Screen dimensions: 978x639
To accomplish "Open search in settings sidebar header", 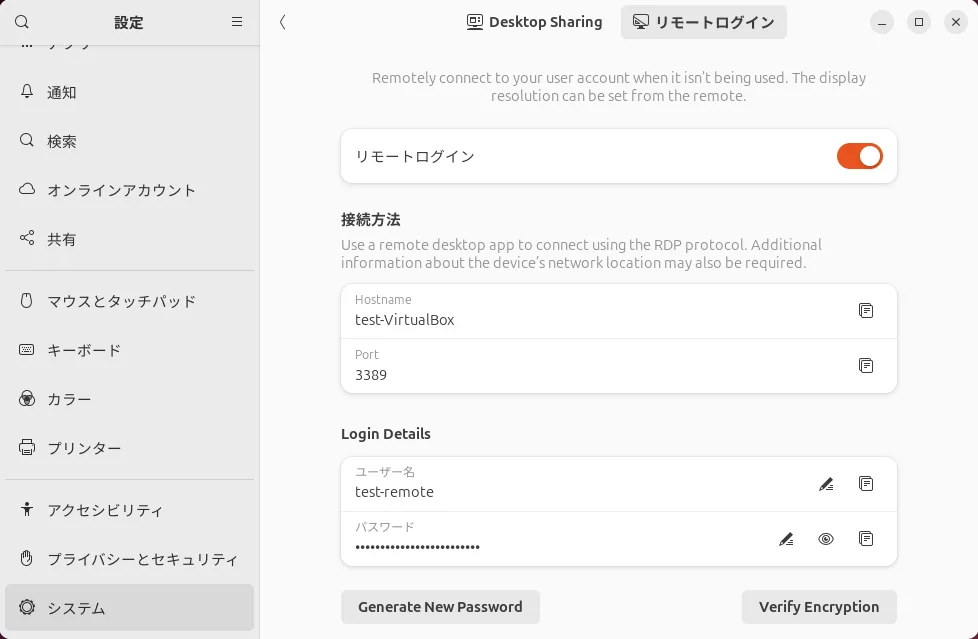I will 22,22.
